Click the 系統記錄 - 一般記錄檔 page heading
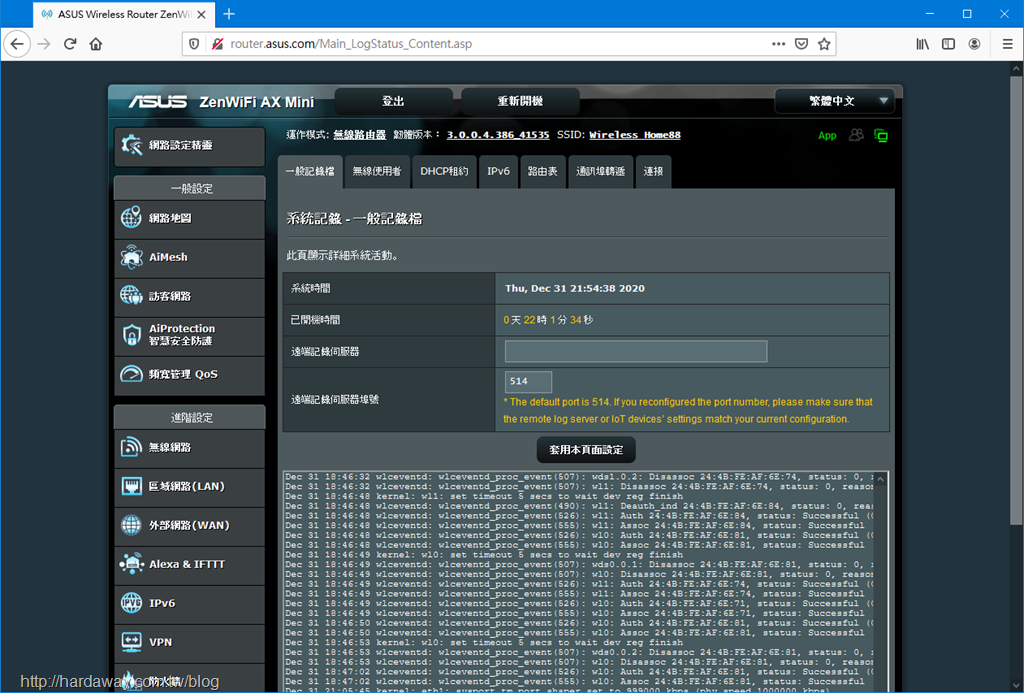This screenshot has height=693, width=1024. 355,219
